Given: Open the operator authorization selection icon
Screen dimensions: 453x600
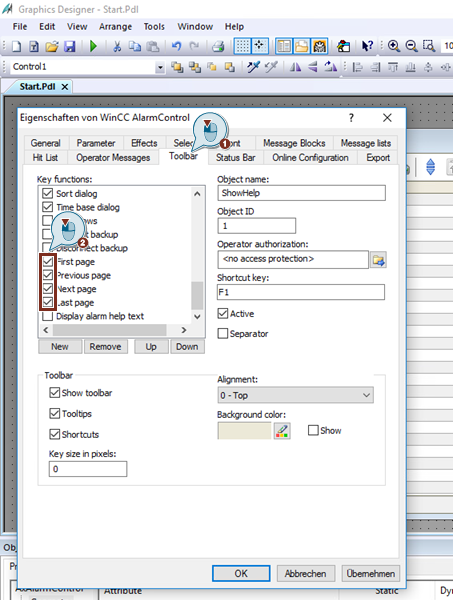Looking at the screenshot, I should pyautogui.click(x=378, y=260).
